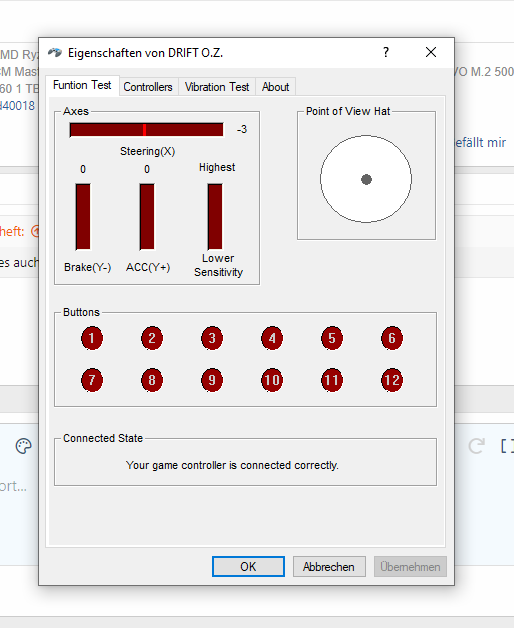Confirm with the OK button
Screen dimensions: 514x628
point(248,566)
